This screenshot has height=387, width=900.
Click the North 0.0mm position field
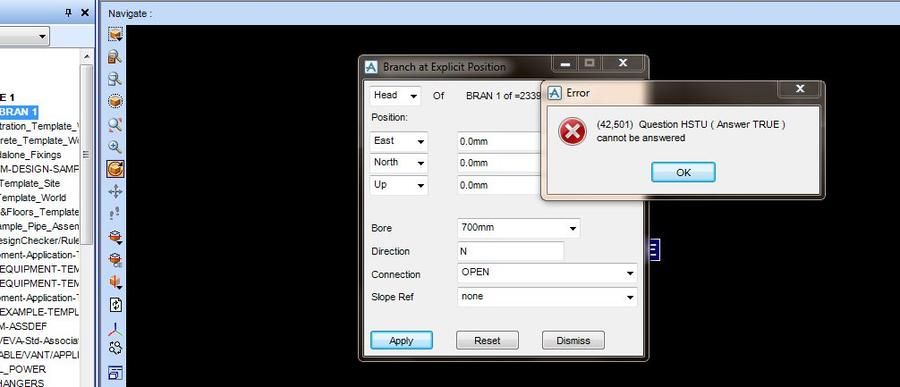coord(499,163)
